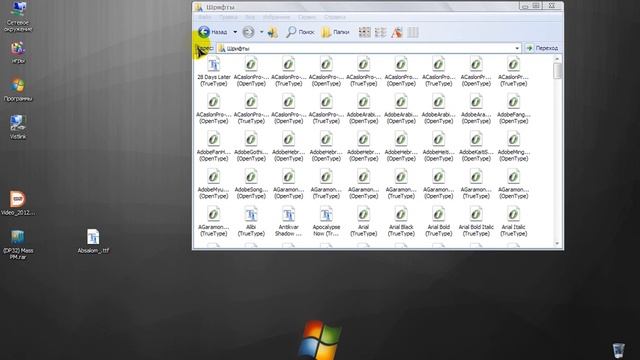Open the Поиск search pane
Viewport: 640px width, 360px height.
[300, 32]
